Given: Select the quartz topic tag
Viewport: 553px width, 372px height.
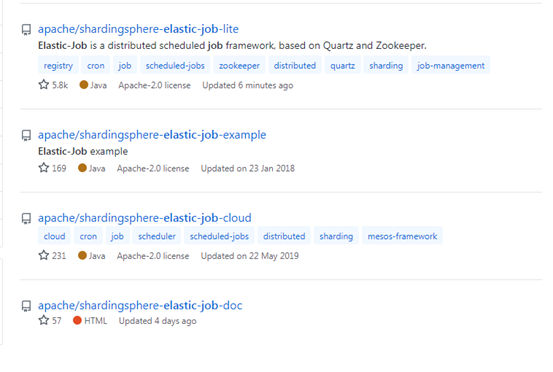Looking at the screenshot, I should tap(342, 66).
